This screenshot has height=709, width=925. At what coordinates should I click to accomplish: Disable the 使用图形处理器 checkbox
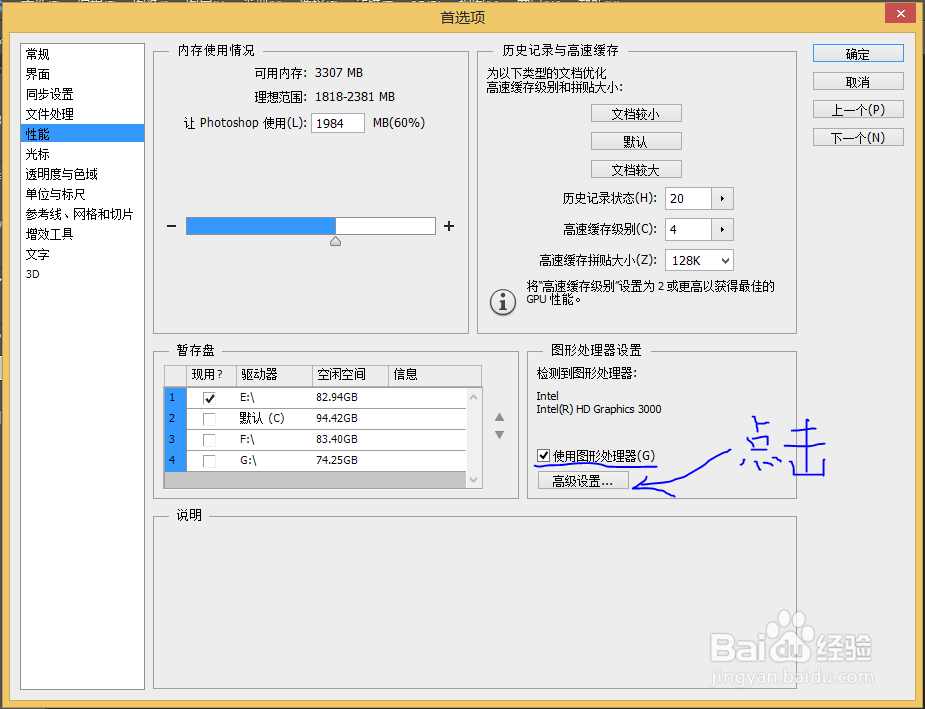[543, 455]
